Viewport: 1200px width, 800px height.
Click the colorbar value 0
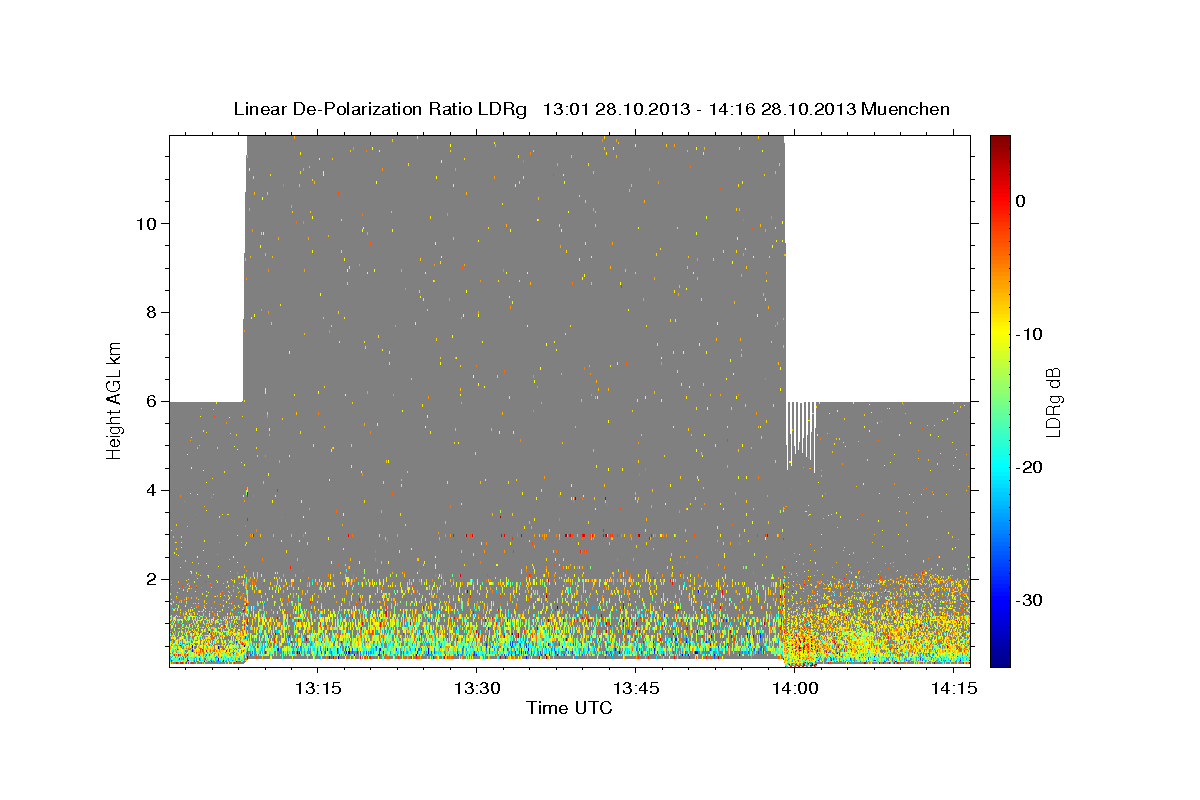(1021, 201)
